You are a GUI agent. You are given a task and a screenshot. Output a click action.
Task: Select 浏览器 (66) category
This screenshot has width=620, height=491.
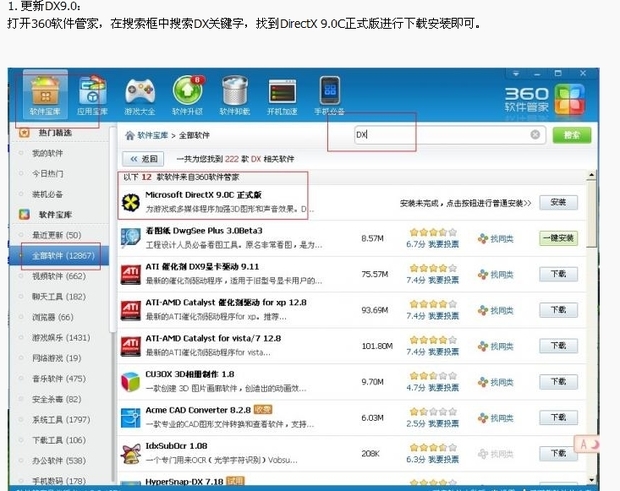coord(53,317)
